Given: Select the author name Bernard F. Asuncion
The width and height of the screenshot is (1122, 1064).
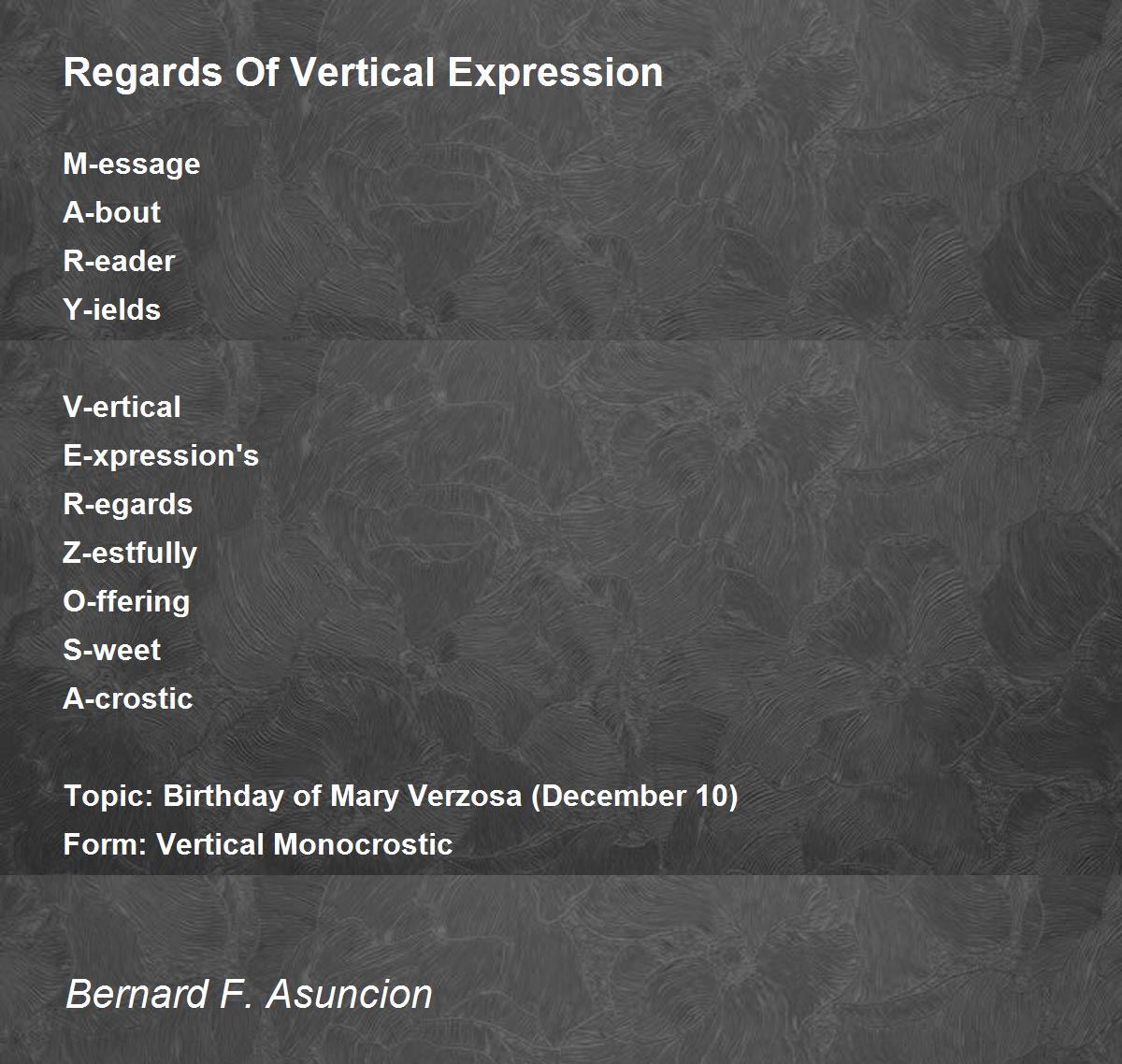Looking at the screenshot, I should point(249,993).
